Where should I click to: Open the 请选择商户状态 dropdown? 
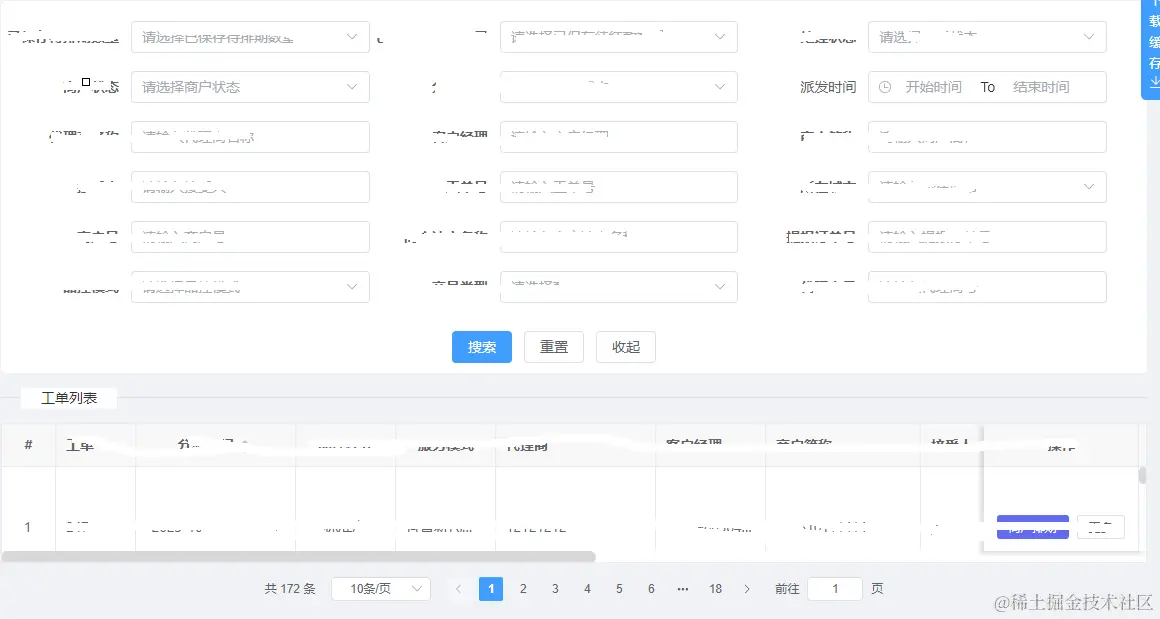coord(250,87)
